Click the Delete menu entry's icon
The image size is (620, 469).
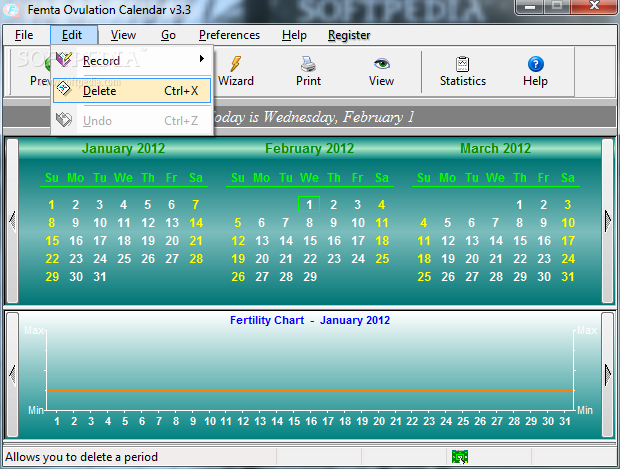[x=64, y=90]
